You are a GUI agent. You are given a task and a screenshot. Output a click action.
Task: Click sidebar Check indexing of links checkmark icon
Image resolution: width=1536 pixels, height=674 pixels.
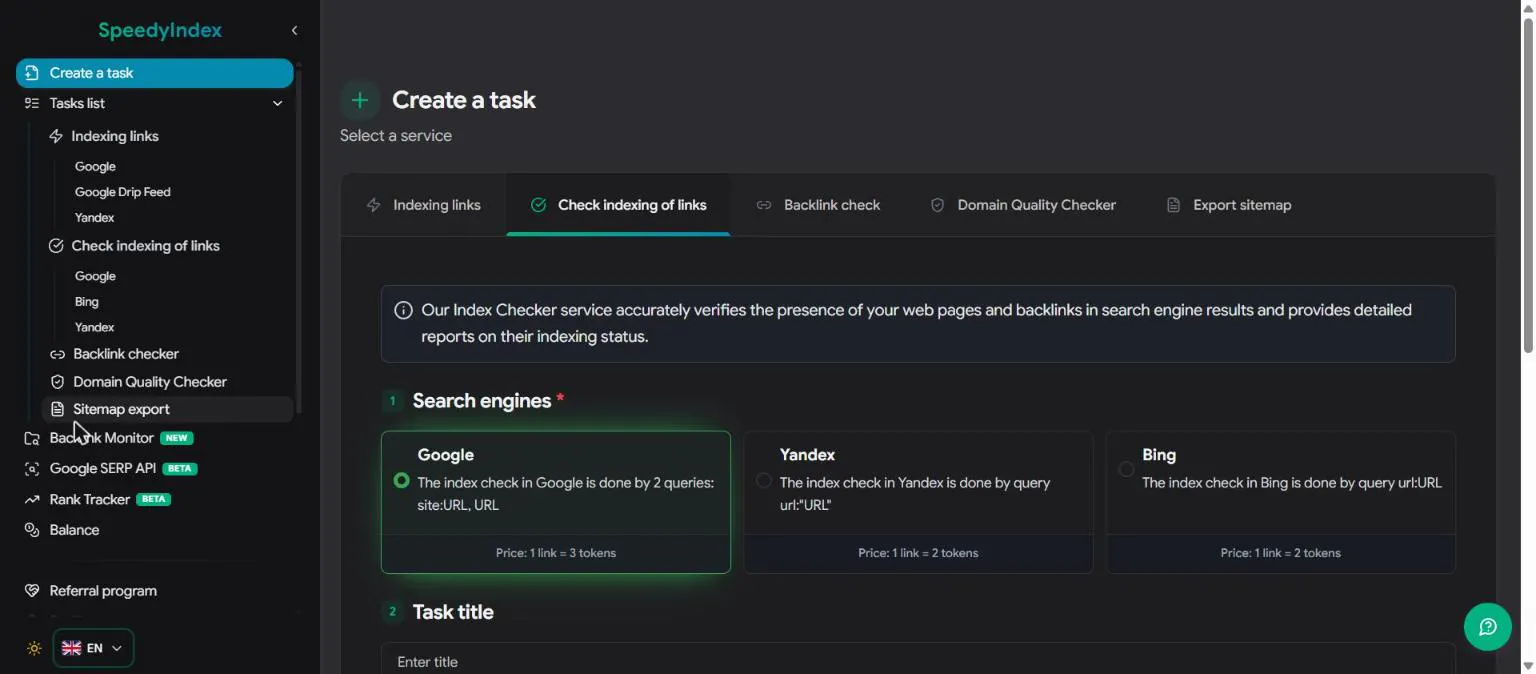(x=56, y=246)
